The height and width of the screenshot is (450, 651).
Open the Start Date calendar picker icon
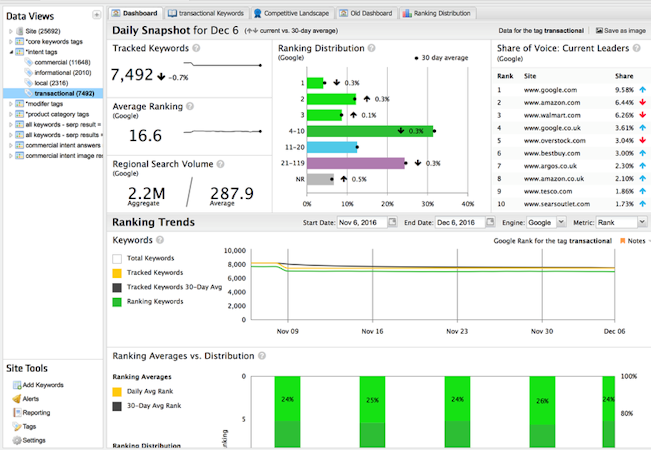(x=392, y=222)
